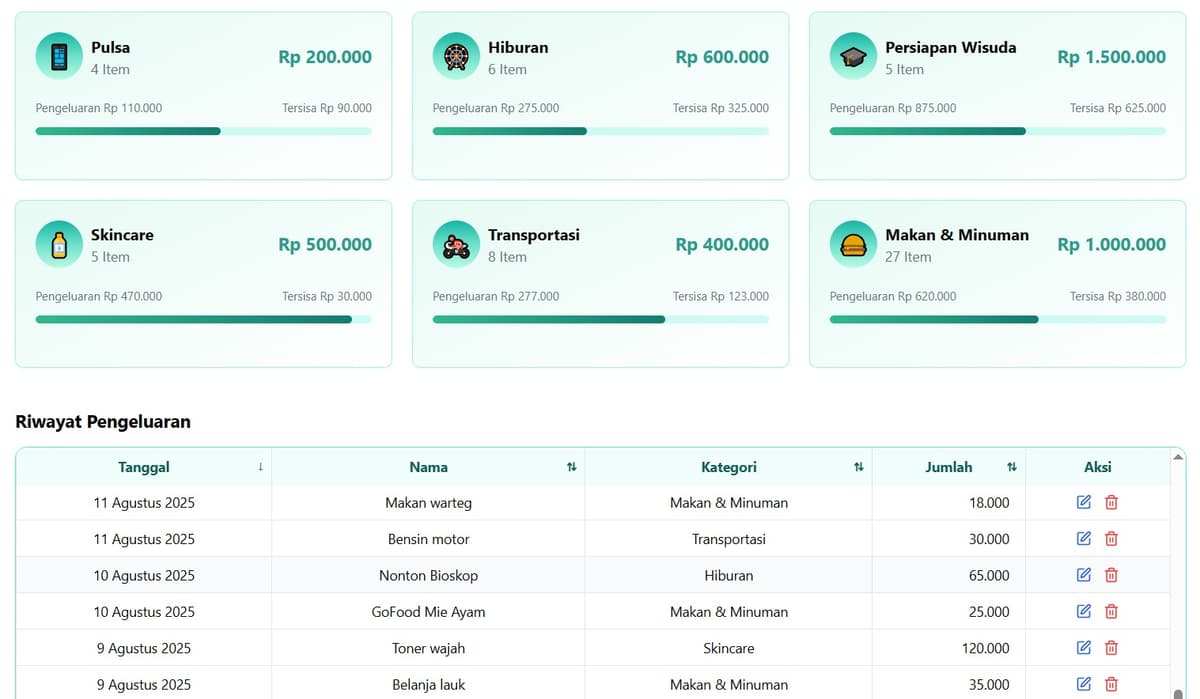
Task: Delete the Bensin motor expense entry
Action: pyautogui.click(x=1111, y=539)
